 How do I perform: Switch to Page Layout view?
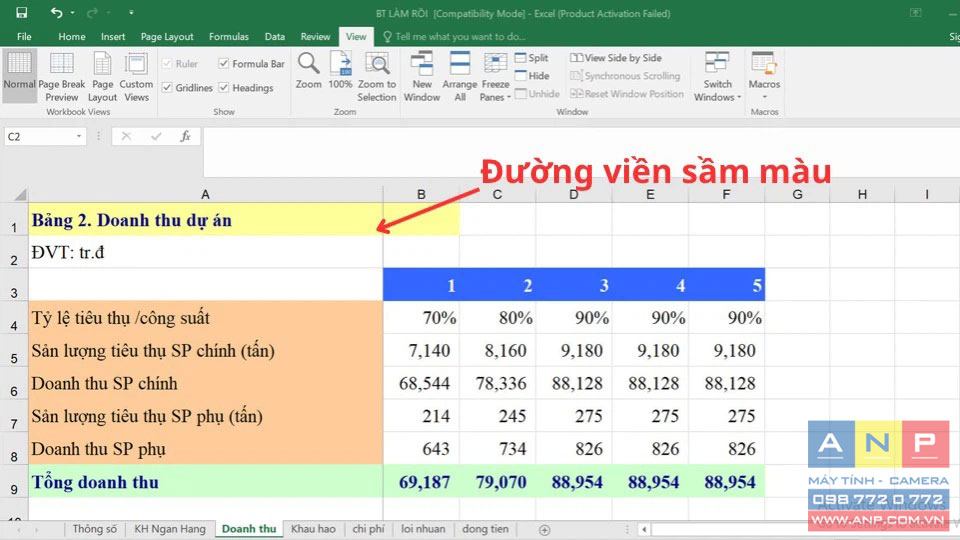(x=102, y=76)
